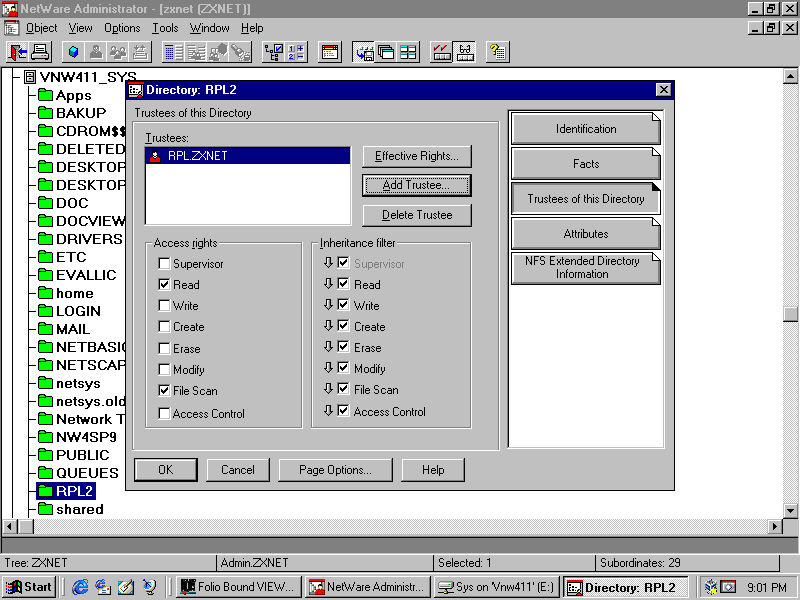Cancel the Directory RPL2 dialog

tap(238, 469)
